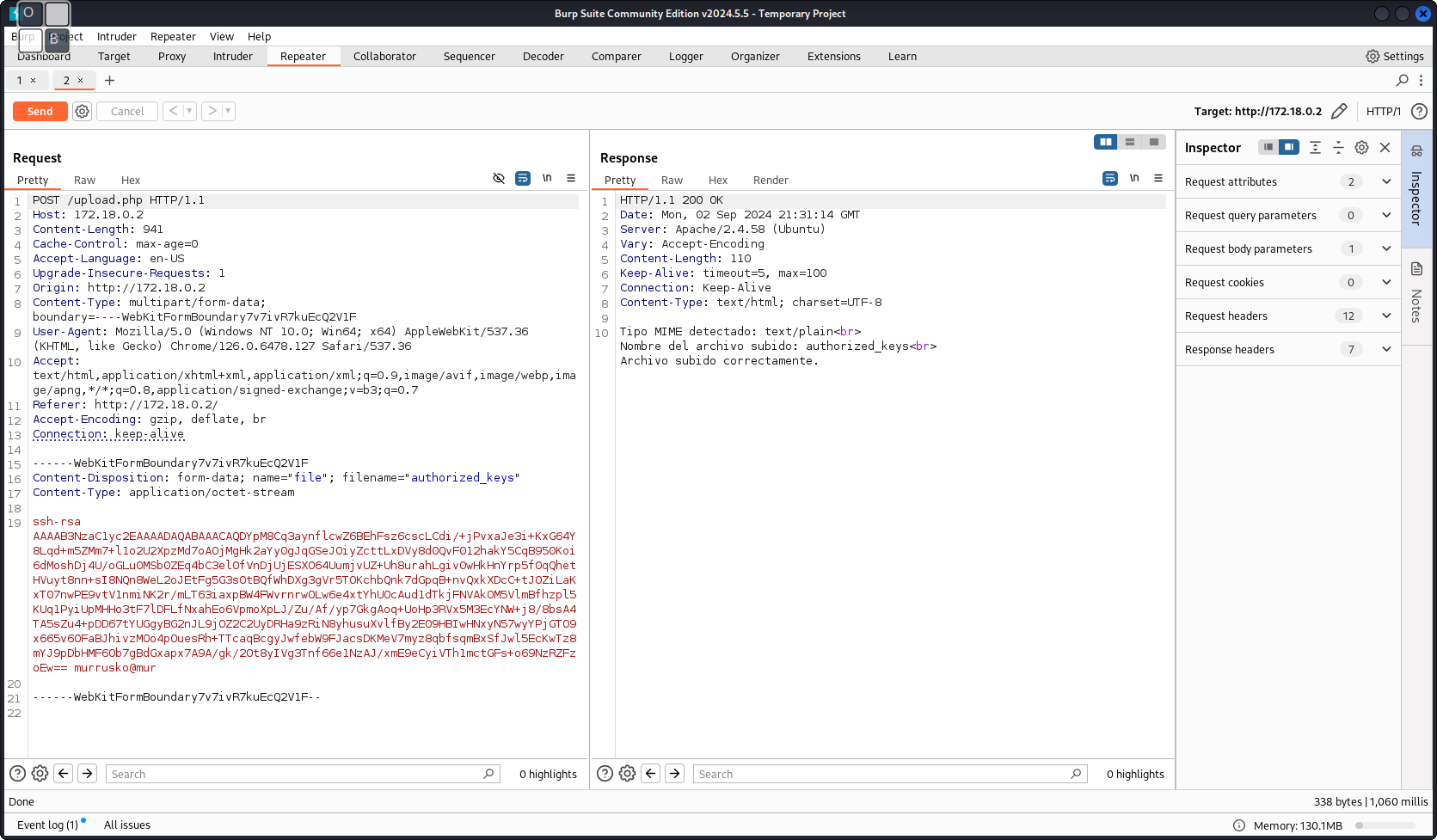1437x840 pixels.
Task: Open history back dropdown arrow
Action: [x=189, y=111]
